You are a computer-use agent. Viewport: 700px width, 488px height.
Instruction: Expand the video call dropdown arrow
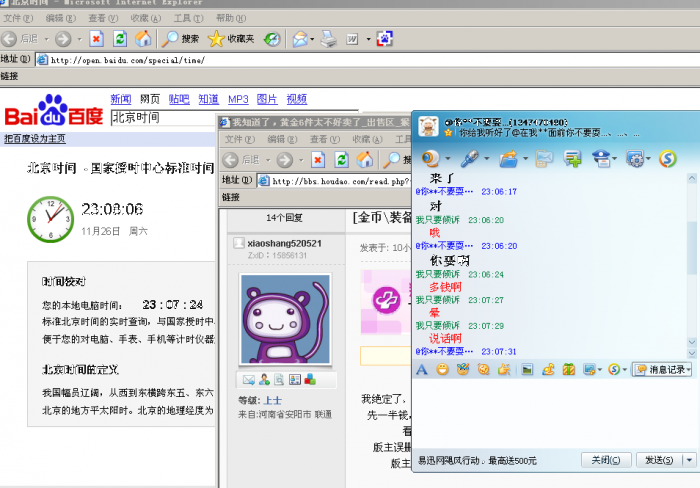(x=448, y=158)
